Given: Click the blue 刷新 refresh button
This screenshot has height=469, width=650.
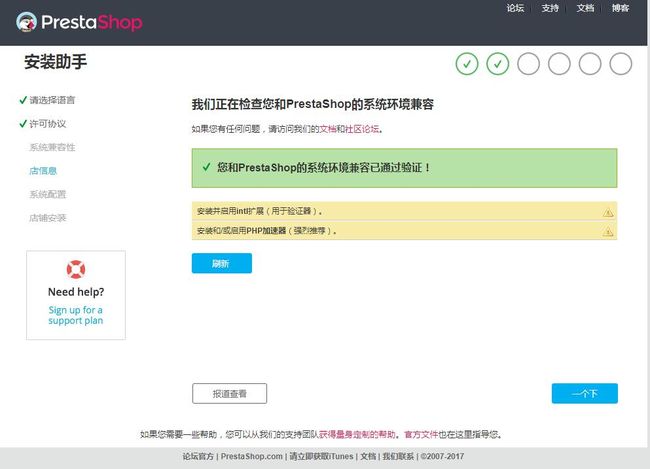Looking at the screenshot, I should pyautogui.click(x=222, y=263).
